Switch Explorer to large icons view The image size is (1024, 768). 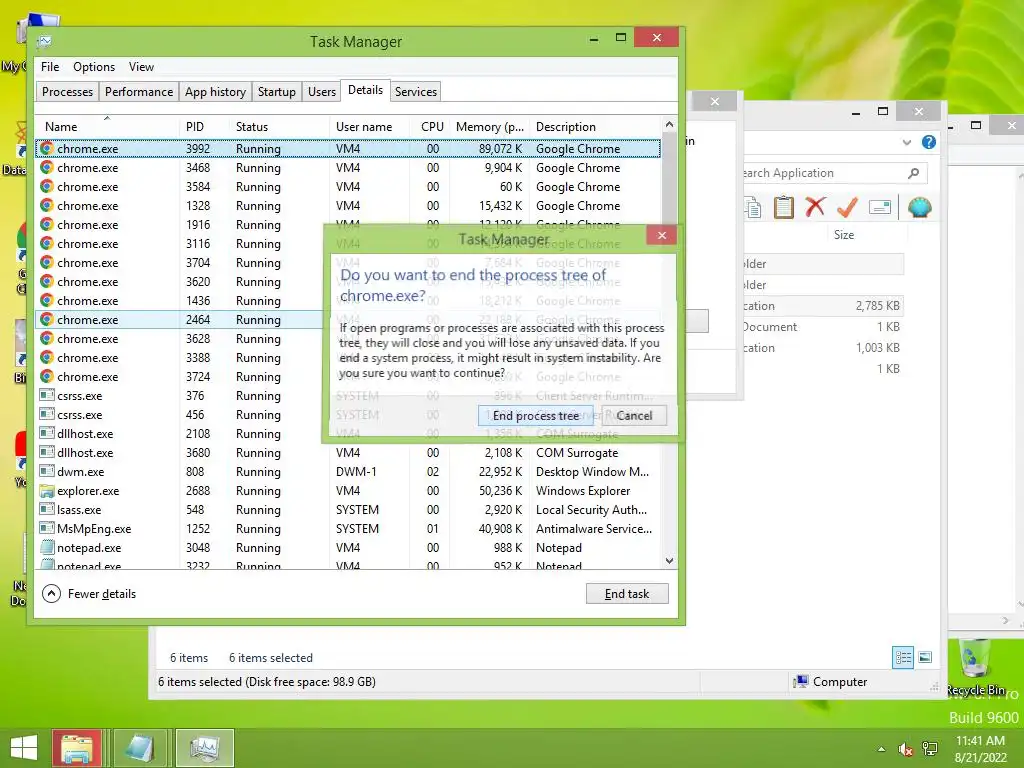(925, 658)
